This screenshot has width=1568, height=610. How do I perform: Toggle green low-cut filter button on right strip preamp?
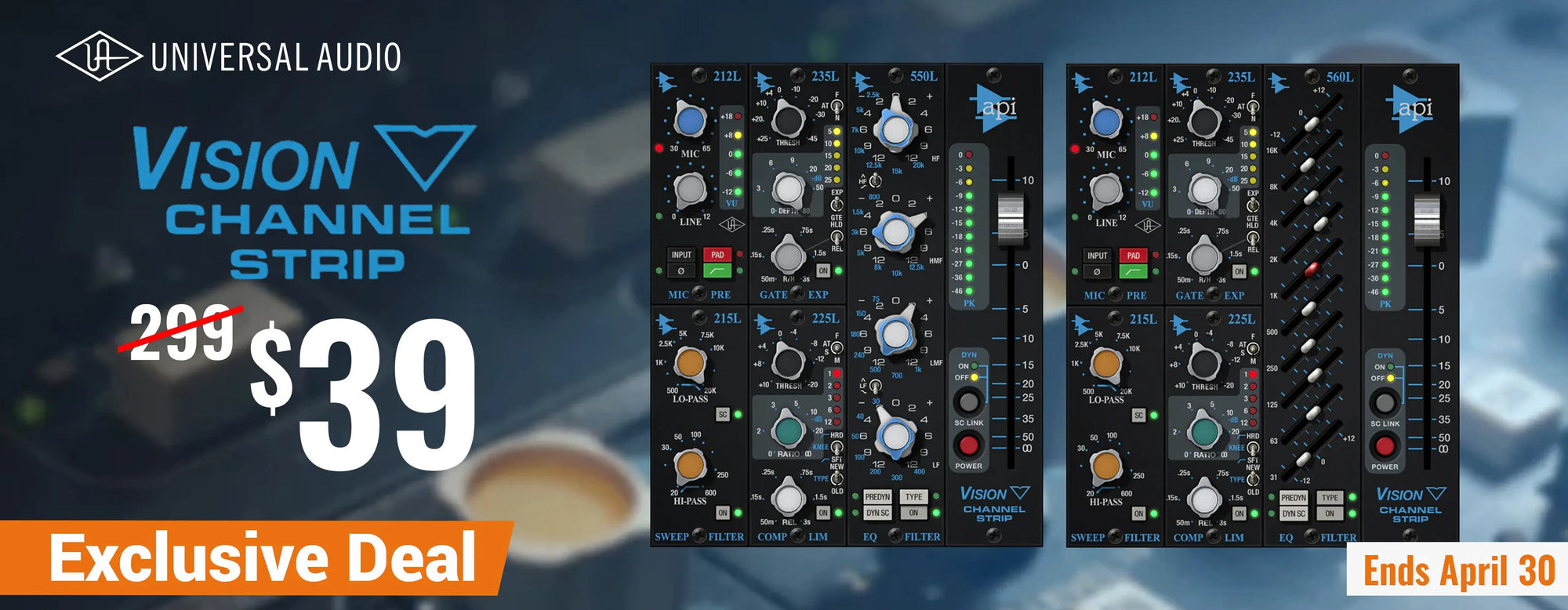click(x=1134, y=272)
